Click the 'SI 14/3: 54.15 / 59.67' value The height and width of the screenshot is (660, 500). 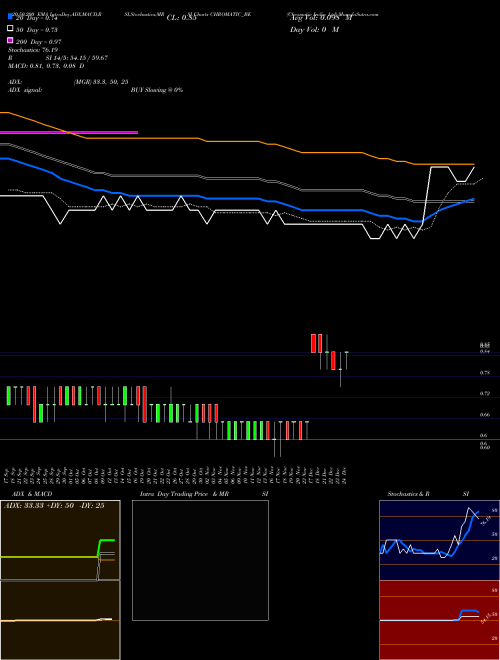[77, 58]
